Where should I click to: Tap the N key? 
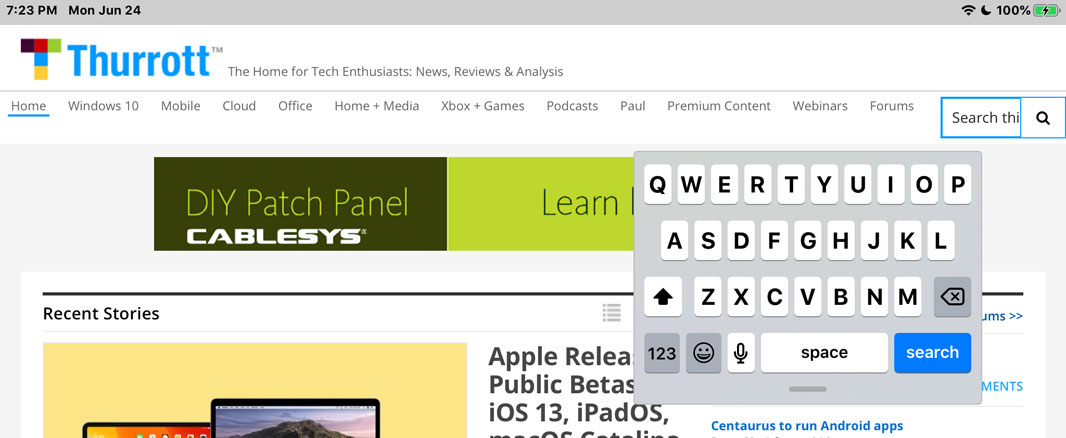point(874,297)
